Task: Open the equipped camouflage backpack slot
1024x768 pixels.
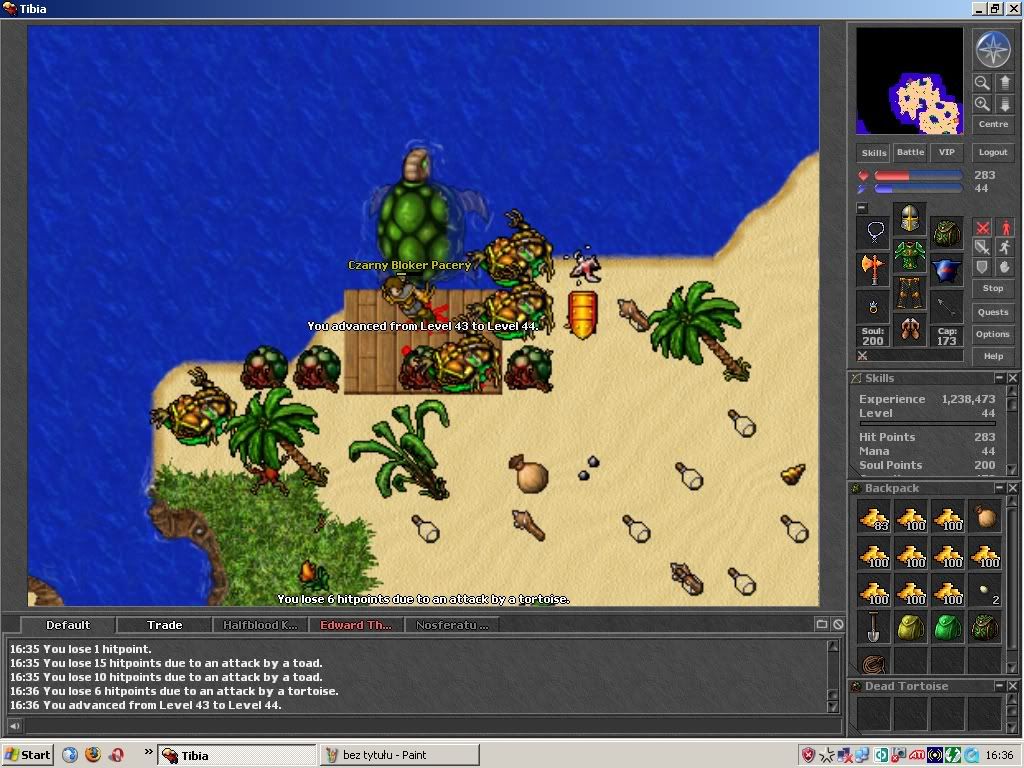Action: point(946,232)
